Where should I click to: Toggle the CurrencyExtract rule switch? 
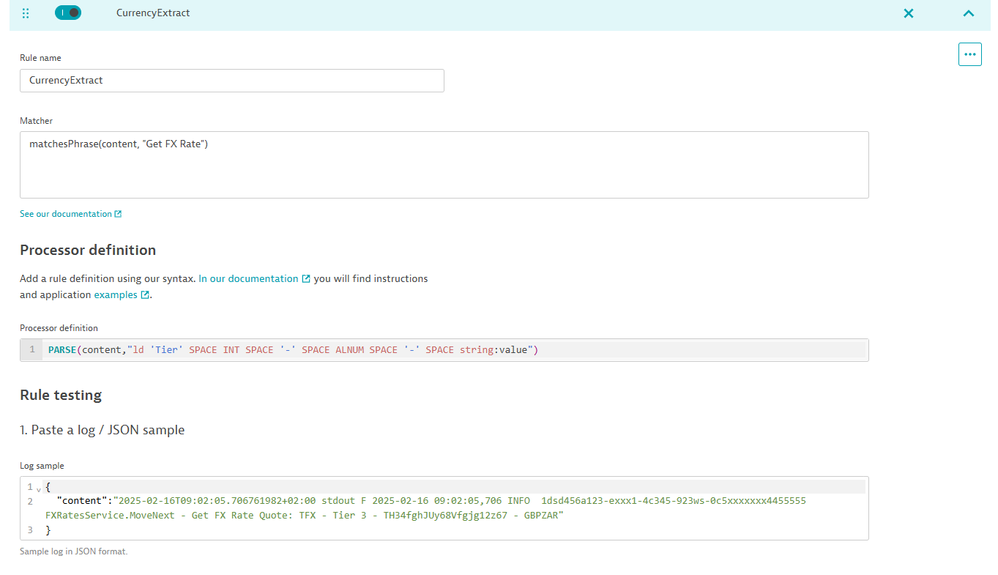tap(68, 13)
